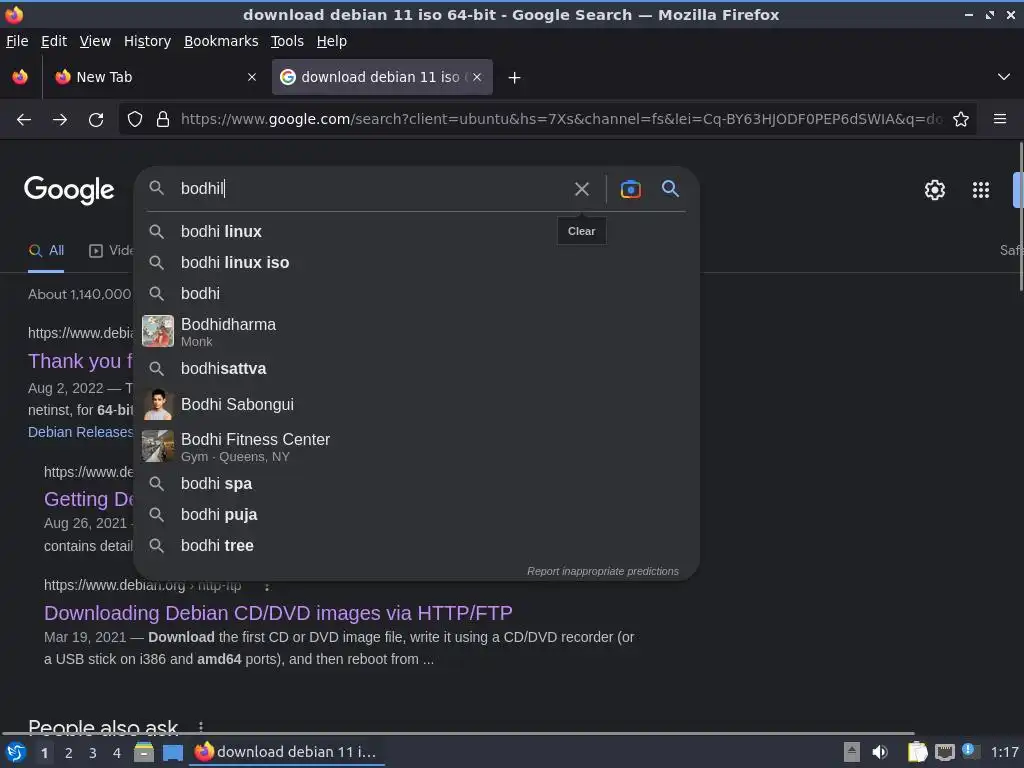Open the taskbar start menu icon
This screenshot has width=1024, height=768.
(16, 752)
